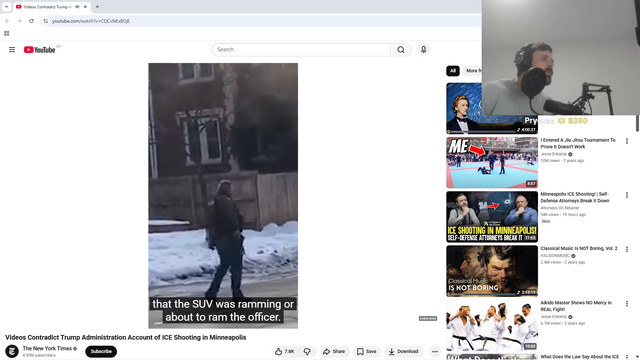The image size is (640, 360).
Task: Subscribe to The New York Times
Action: (x=101, y=351)
